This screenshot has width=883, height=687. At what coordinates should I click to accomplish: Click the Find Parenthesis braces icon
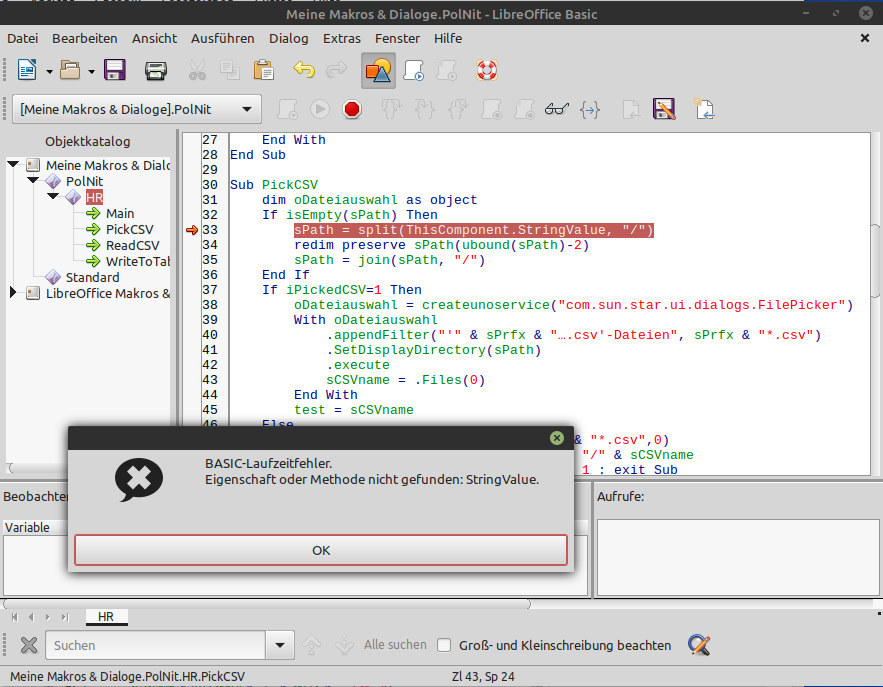tap(590, 109)
